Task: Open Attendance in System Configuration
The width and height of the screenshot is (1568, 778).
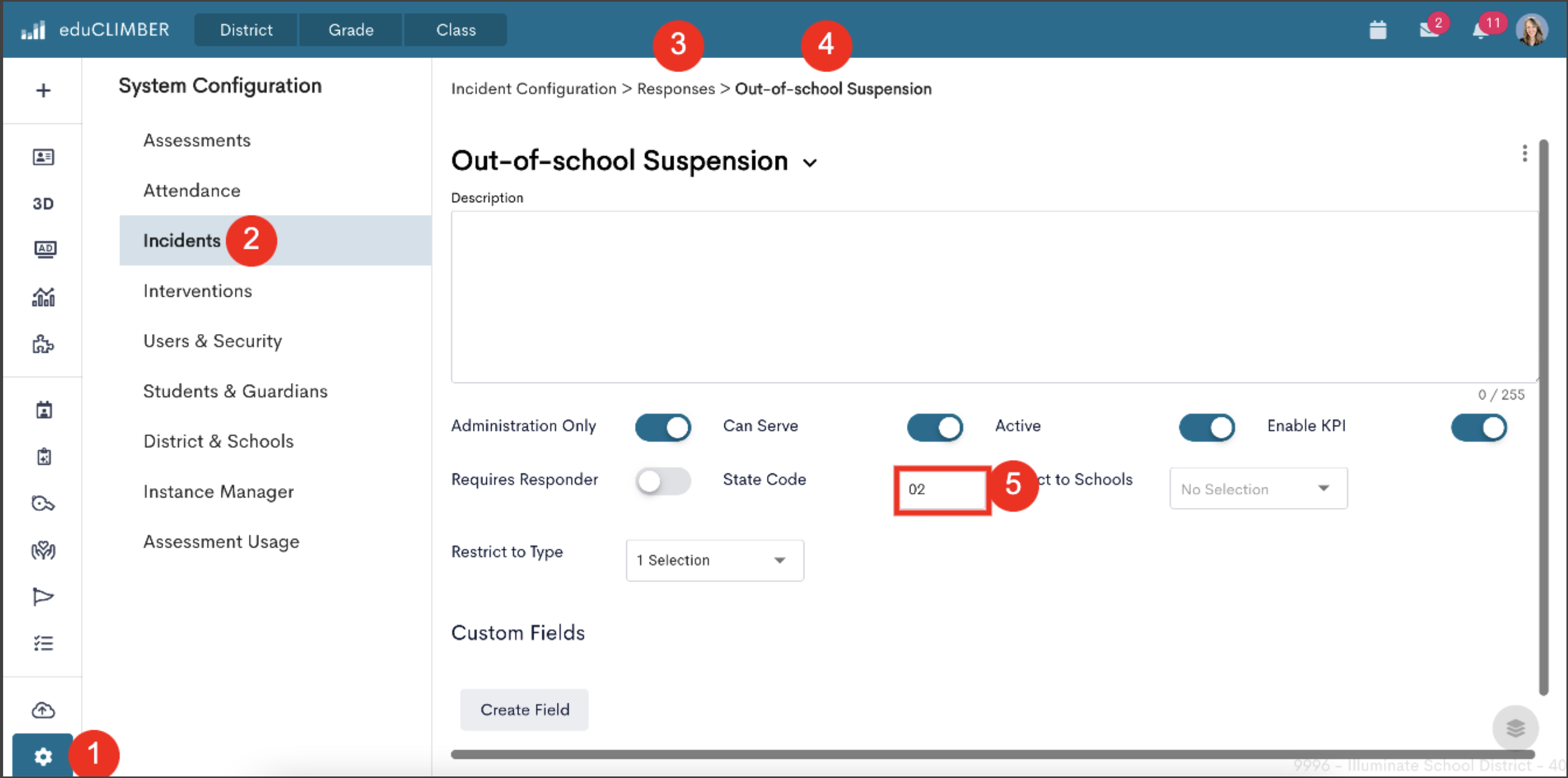Action: [192, 190]
